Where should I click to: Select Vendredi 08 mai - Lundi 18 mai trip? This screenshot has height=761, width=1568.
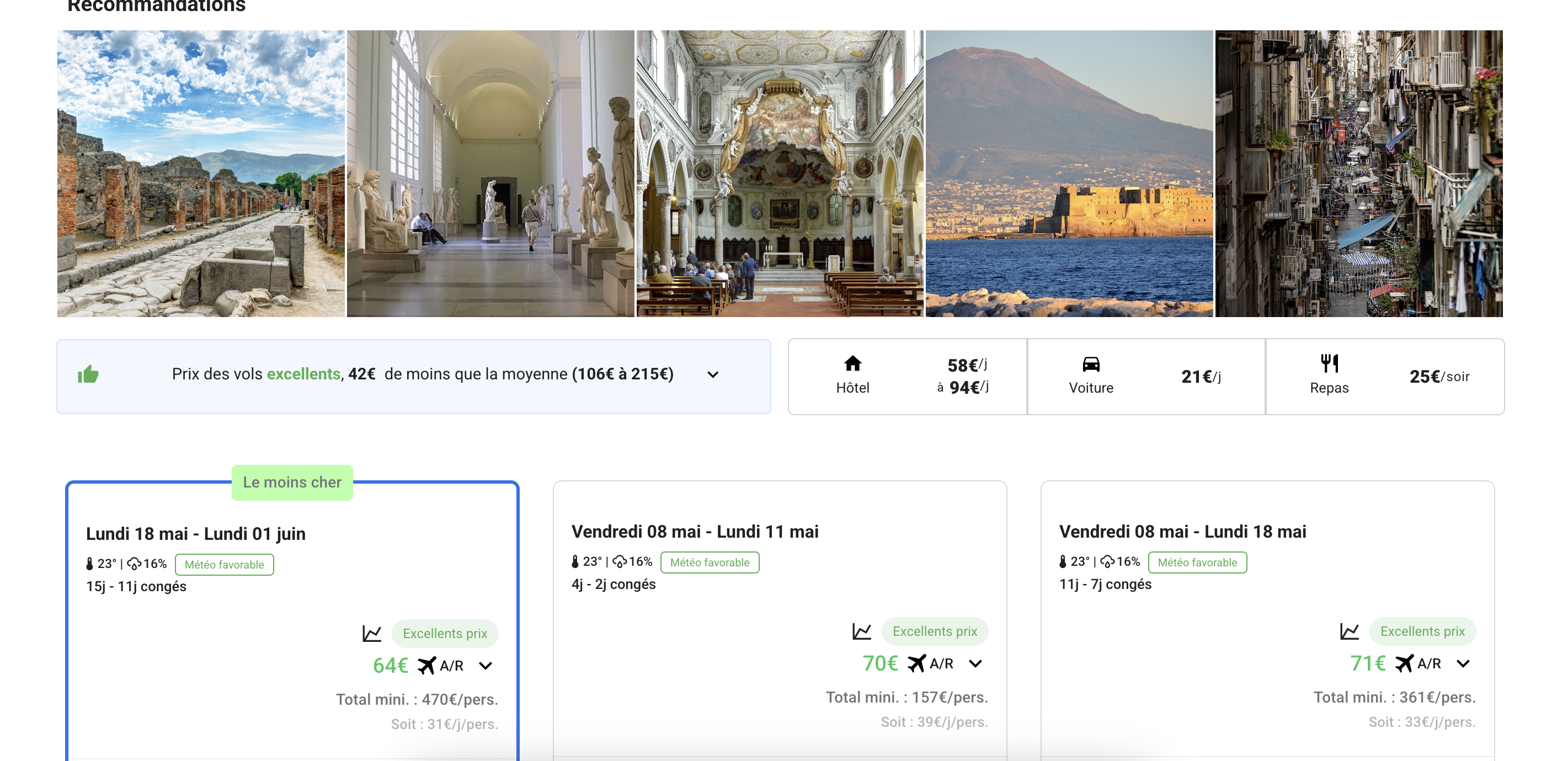coord(1182,532)
